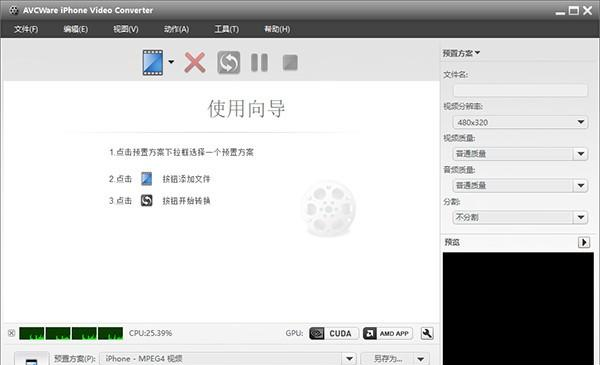This screenshot has width=600, height=365.
Task: Expand the 预置方案 panel header dropdown
Action: 461,53
